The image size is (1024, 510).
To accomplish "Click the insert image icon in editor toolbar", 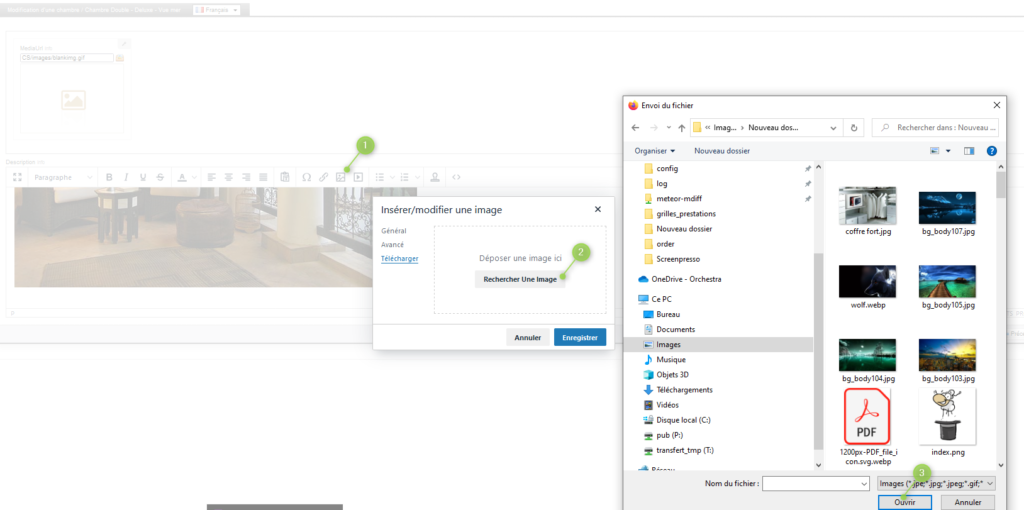I will tap(341, 177).
